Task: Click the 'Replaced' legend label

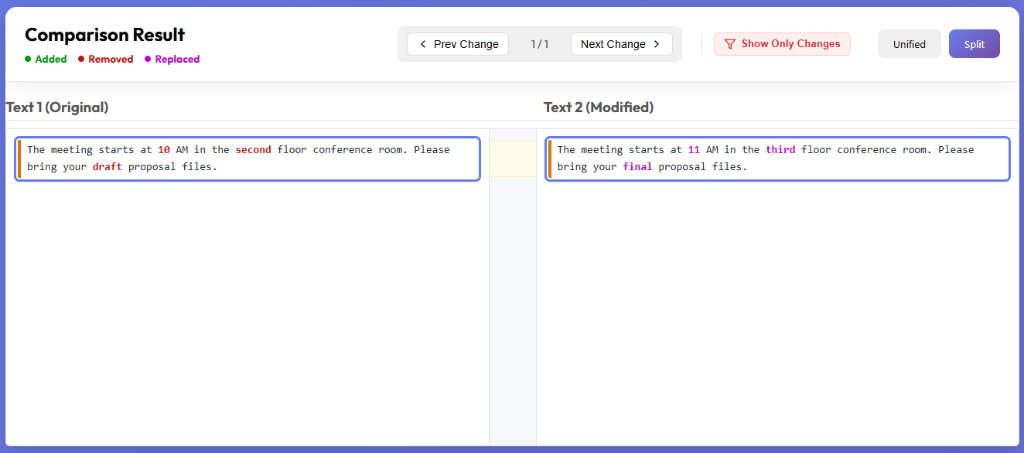Action: (177, 59)
